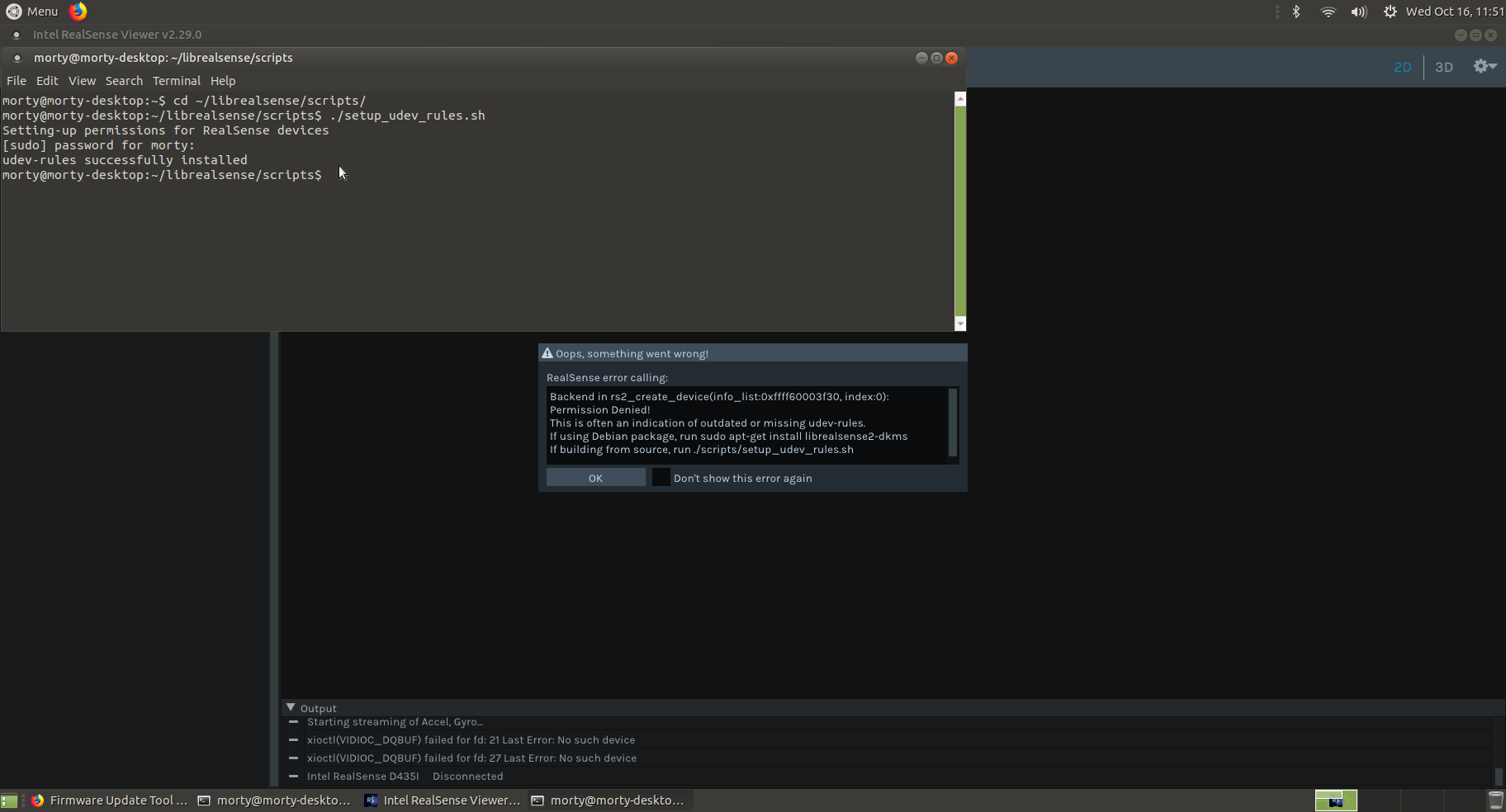Switch to the 3D view
The width and height of the screenshot is (1506, 812).
pos(1444,67)
